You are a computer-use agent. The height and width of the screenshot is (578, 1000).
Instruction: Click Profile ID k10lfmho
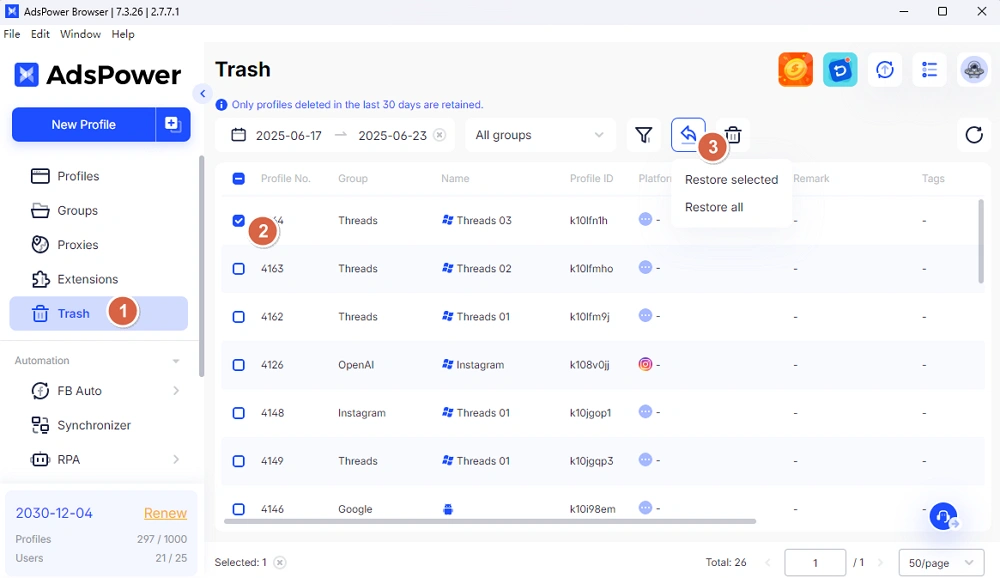[591, 269]
